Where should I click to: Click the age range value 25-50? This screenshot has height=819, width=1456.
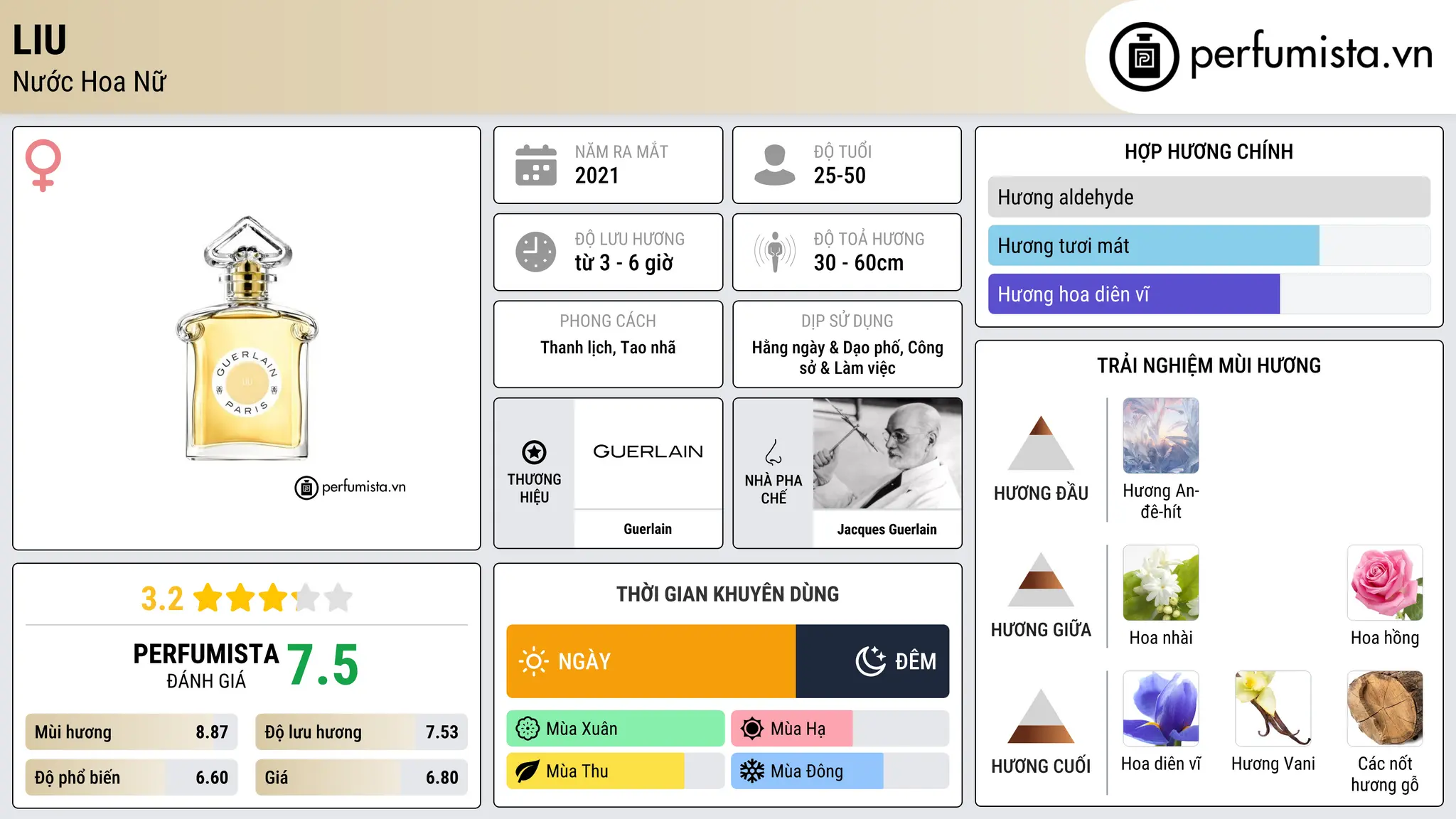coord(840,176)
